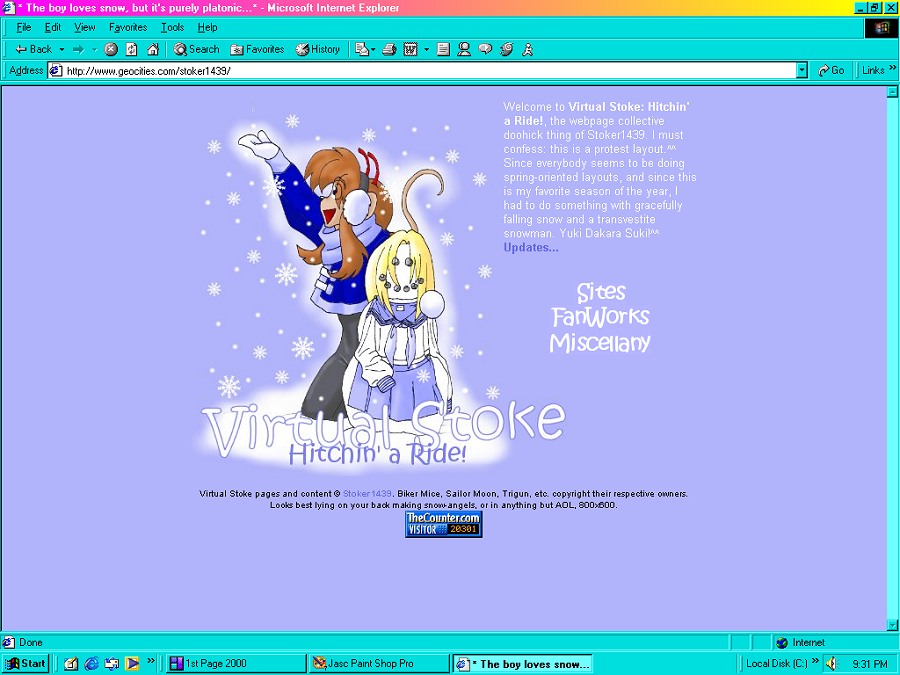Screen dimensions: 900x675
Task: Click the media player Quick Launch icon
Action: 132,664
